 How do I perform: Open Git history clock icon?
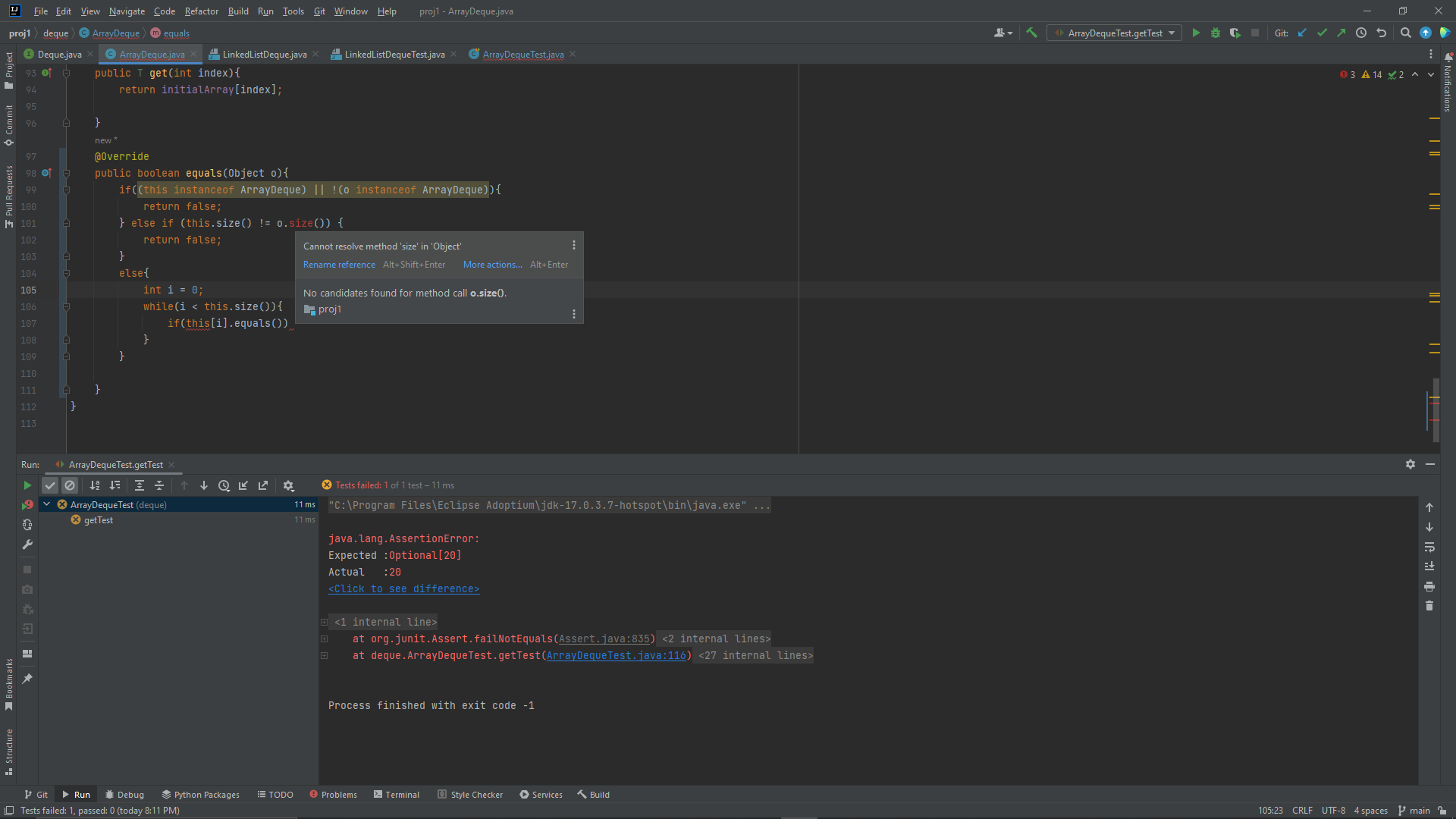[1361, 33]
